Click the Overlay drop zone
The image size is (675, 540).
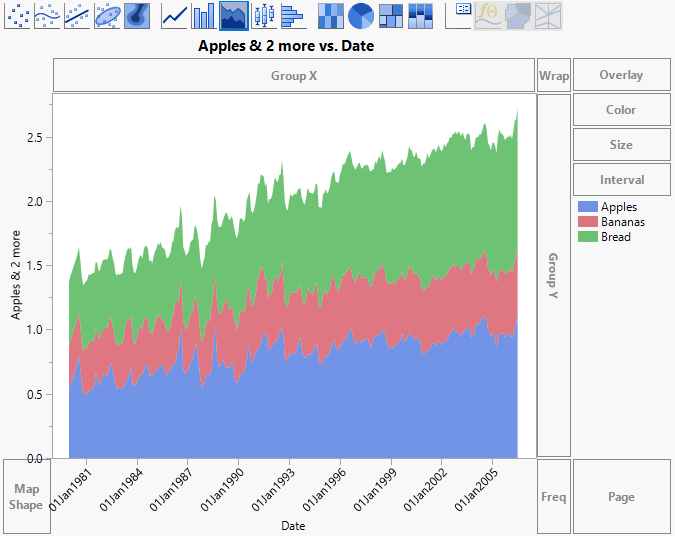tap(621, 75)
